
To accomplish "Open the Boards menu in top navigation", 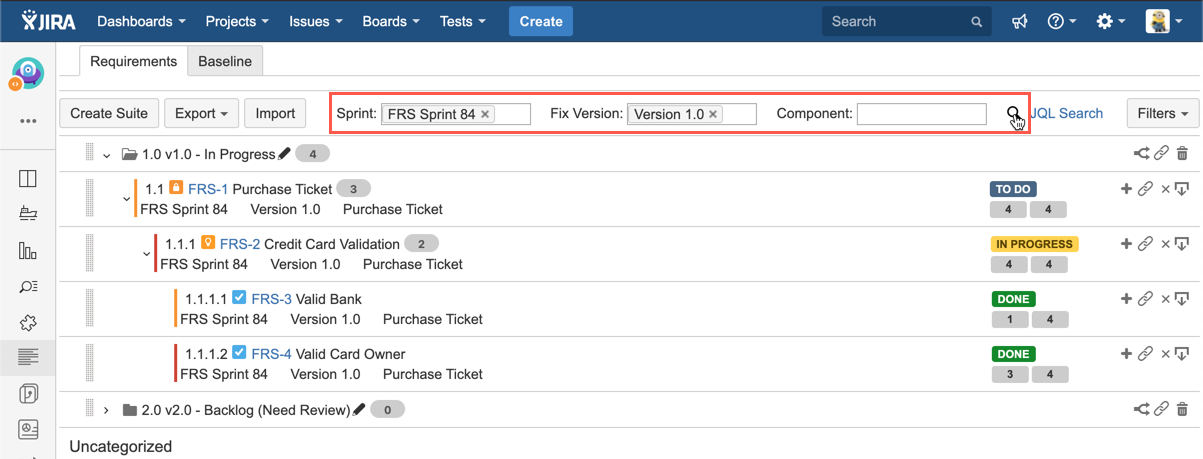I will 391,21.
